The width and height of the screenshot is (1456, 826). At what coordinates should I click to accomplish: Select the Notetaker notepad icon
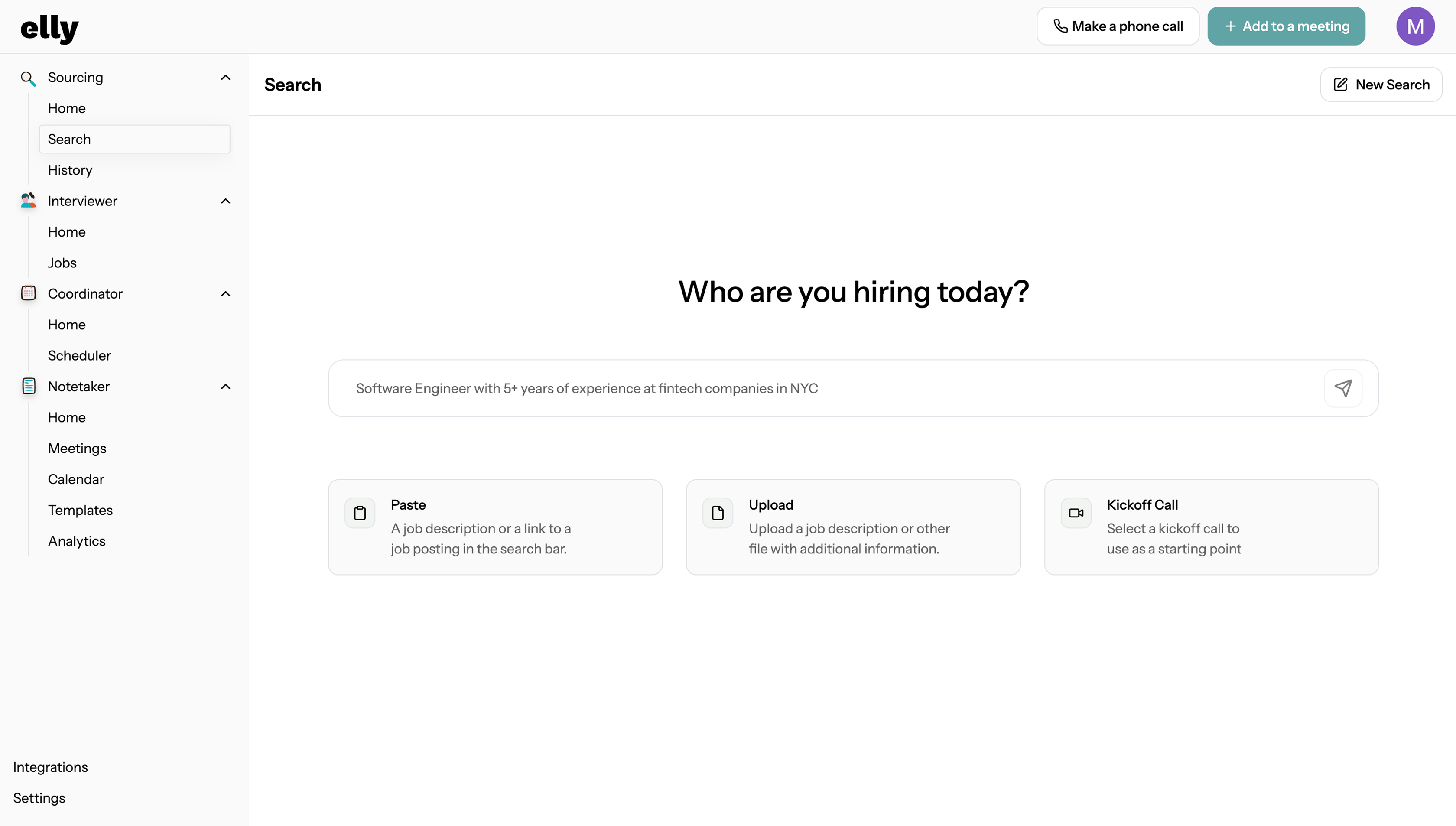point(28,386)
